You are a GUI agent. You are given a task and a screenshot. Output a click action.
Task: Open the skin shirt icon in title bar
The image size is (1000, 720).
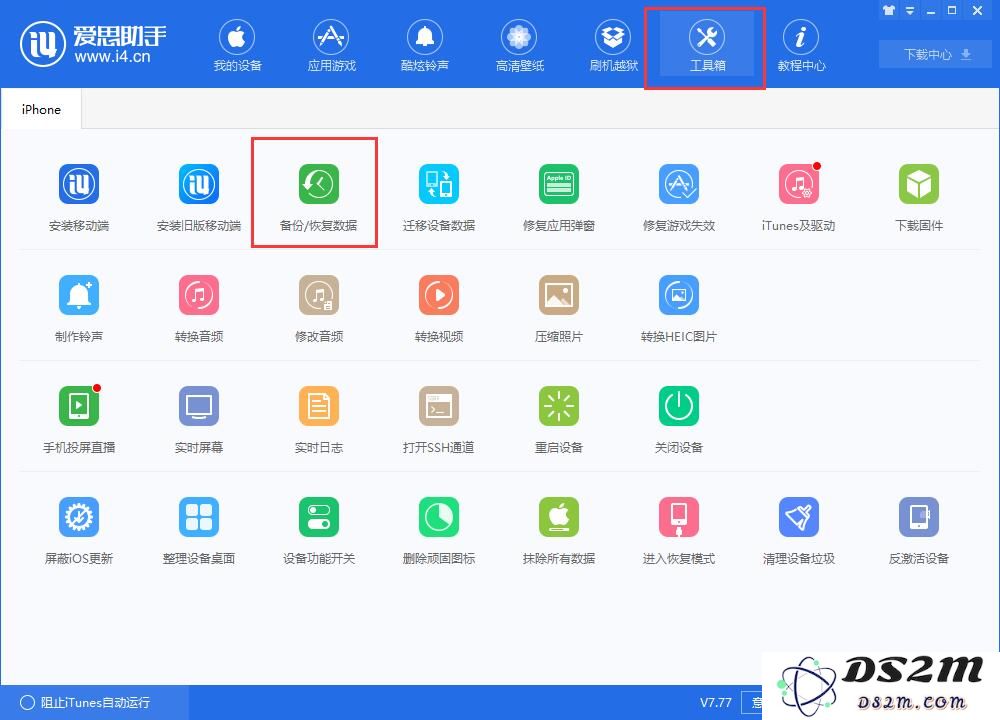[x=889, y=10]
